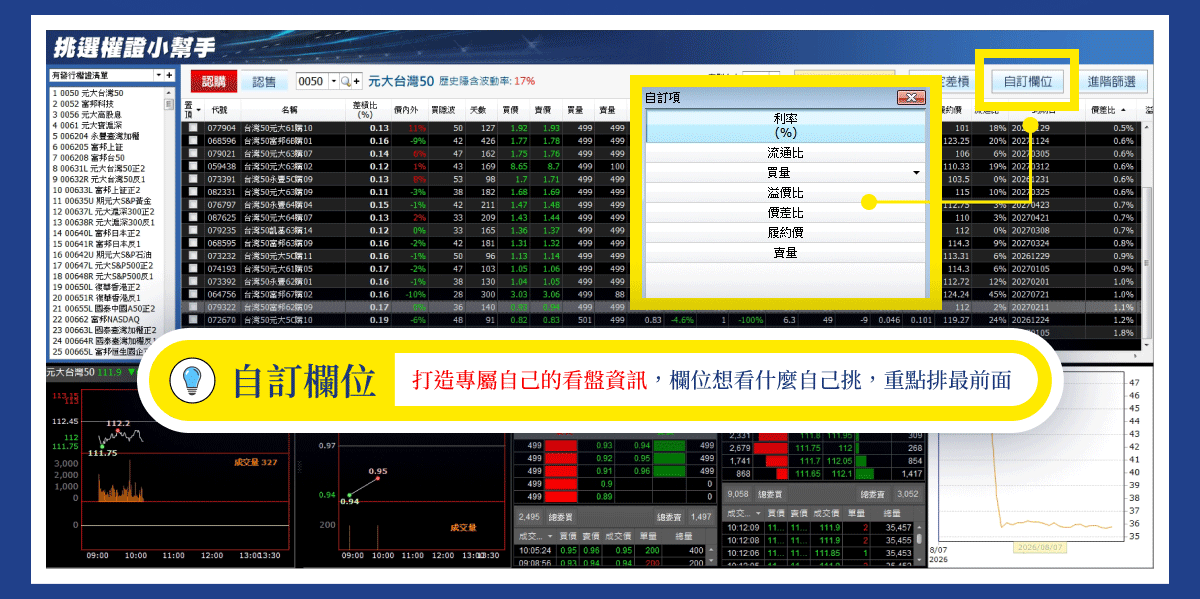Click the plus icon next to the issuer list dropdown

170,75
